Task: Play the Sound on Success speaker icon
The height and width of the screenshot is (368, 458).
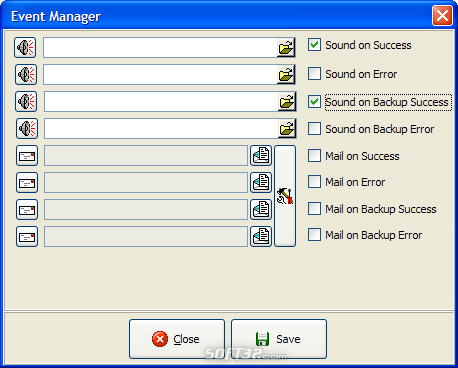Action: click(x=25, y=47)
